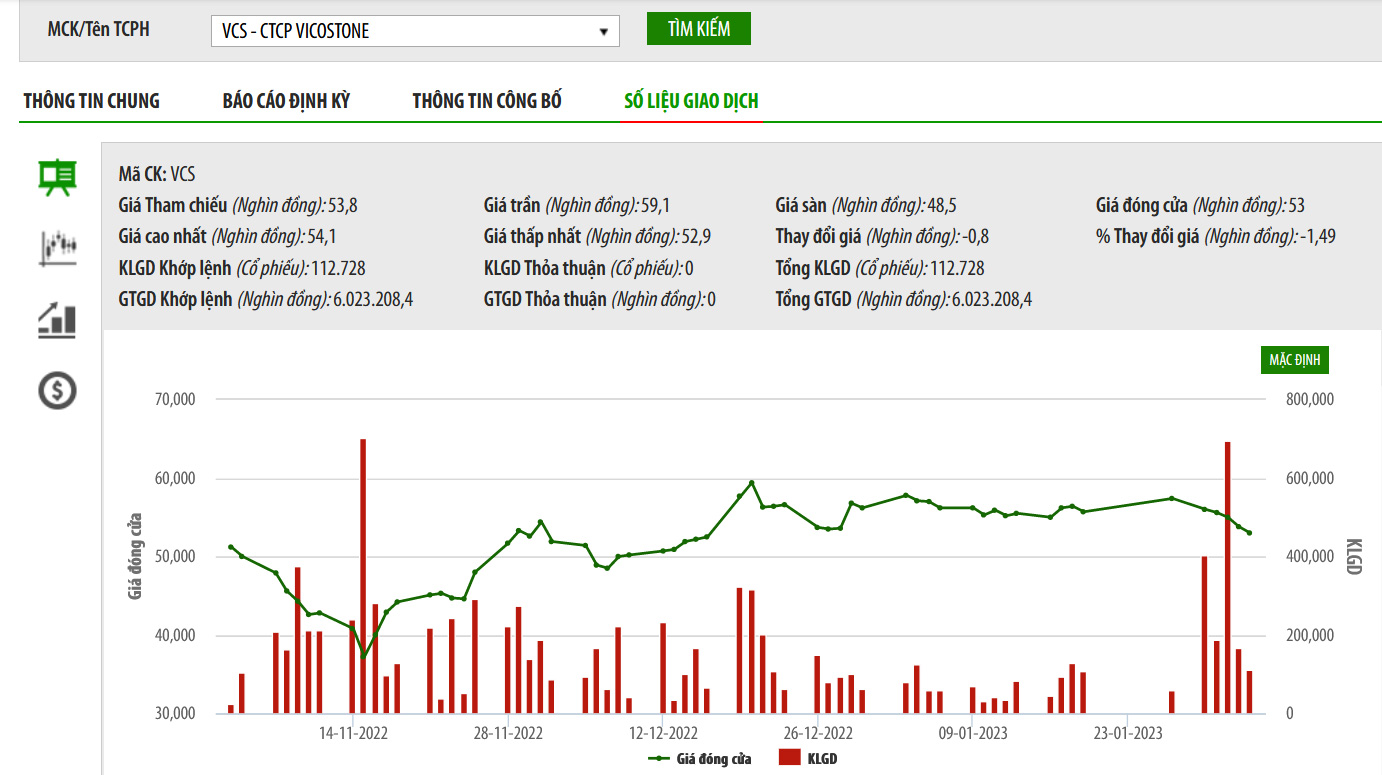The width and height of the screenshot is (1382, 775).
Task: Click the lowest closing price point in November 2022
Action: pyautogui.click(x=364, y=657)
